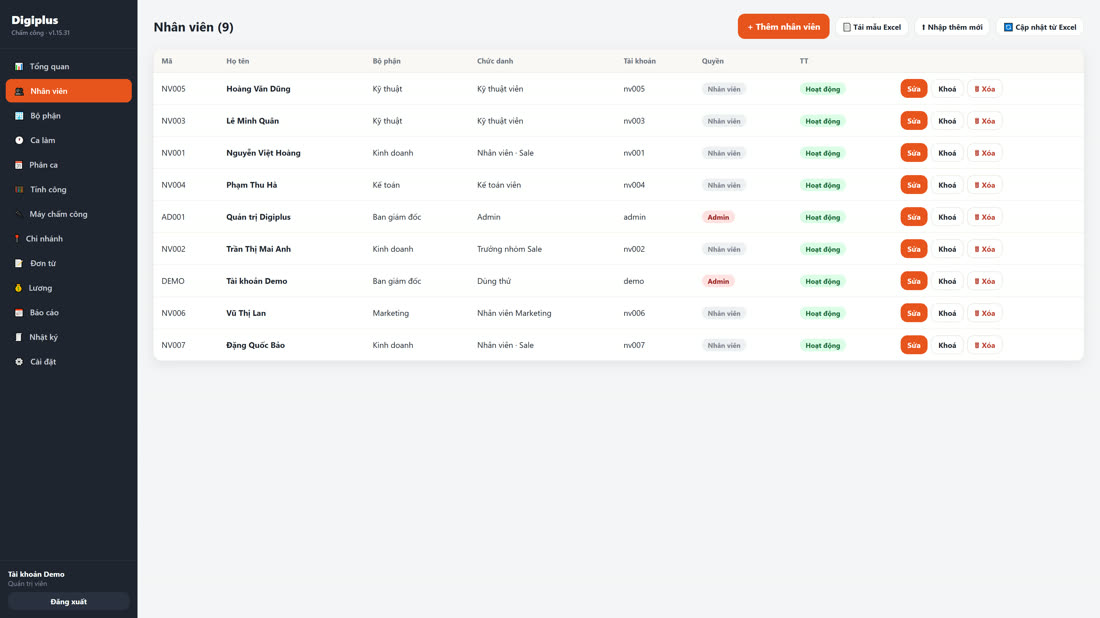The width and height of the screenshot is (1100, 618).
Task: Lock Lê Minh Quân account with Khoá
Action: click(947, 121)
